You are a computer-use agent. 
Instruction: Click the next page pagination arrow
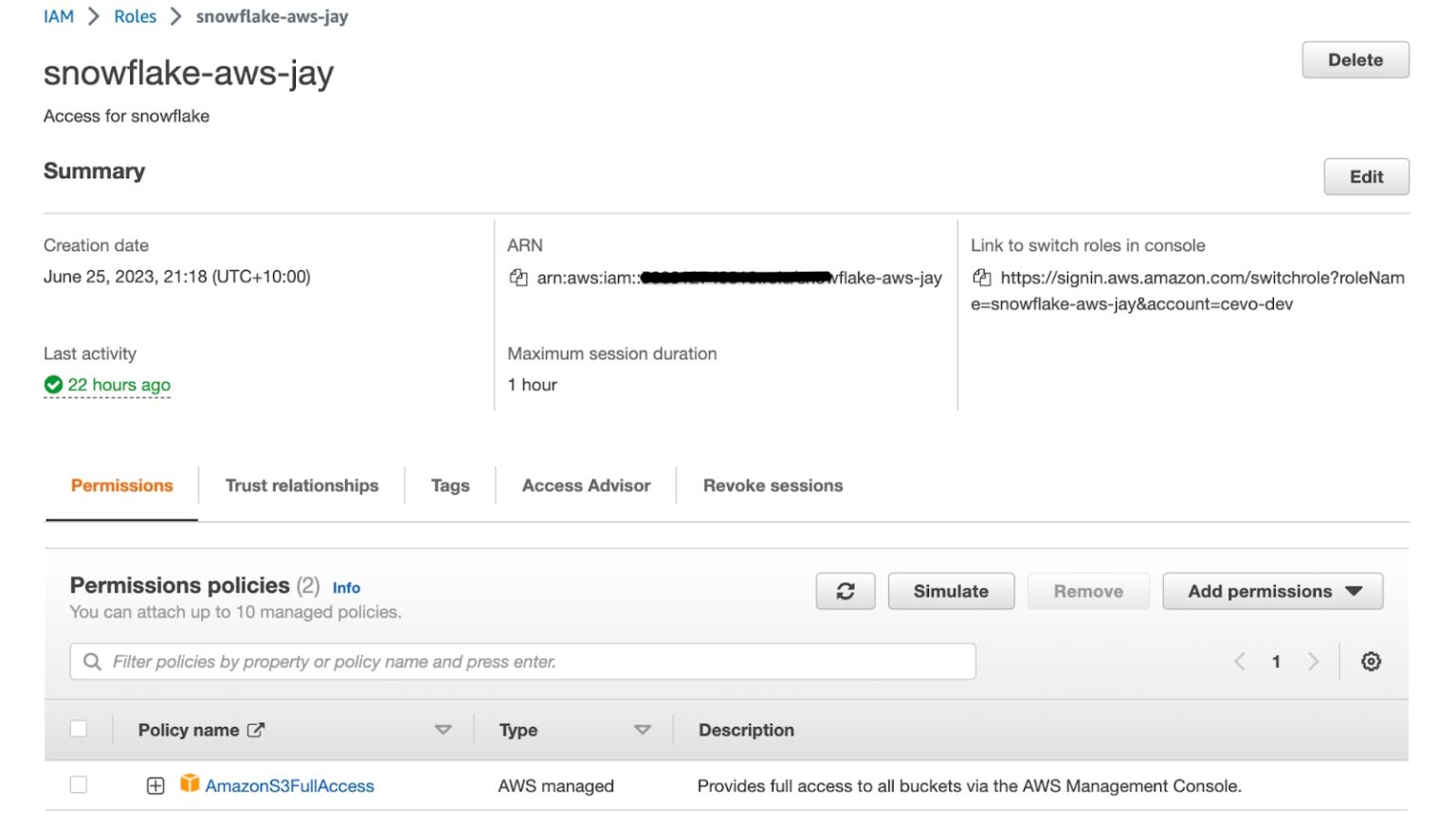point(1314,660)
